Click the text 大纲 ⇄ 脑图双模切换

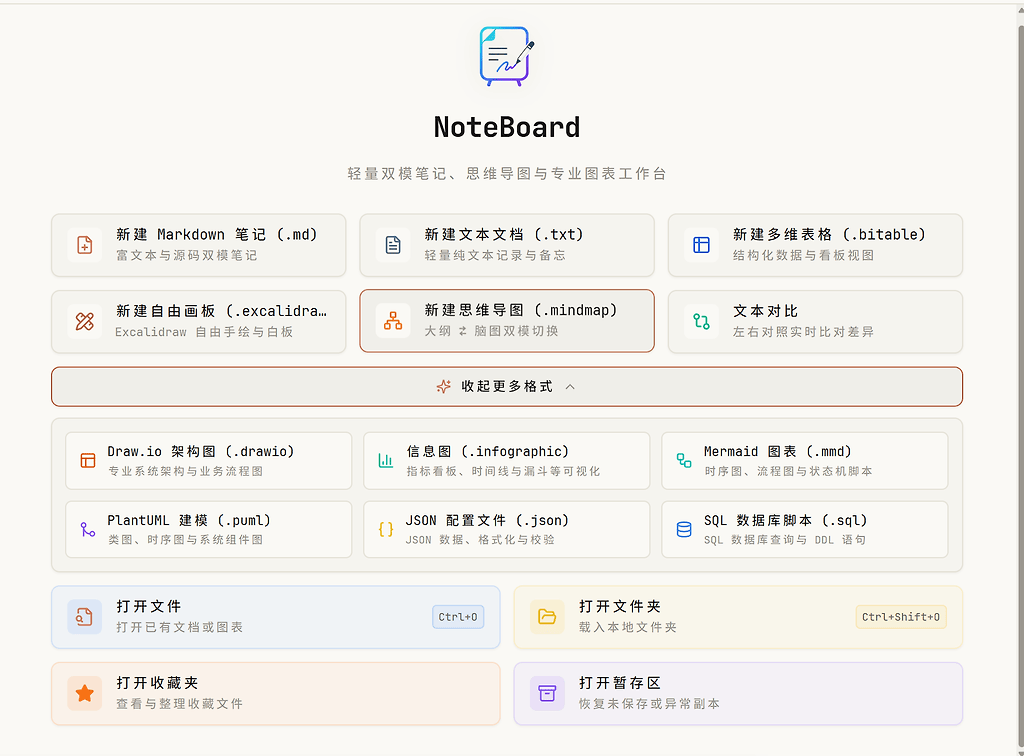click(x=491, y=331)
